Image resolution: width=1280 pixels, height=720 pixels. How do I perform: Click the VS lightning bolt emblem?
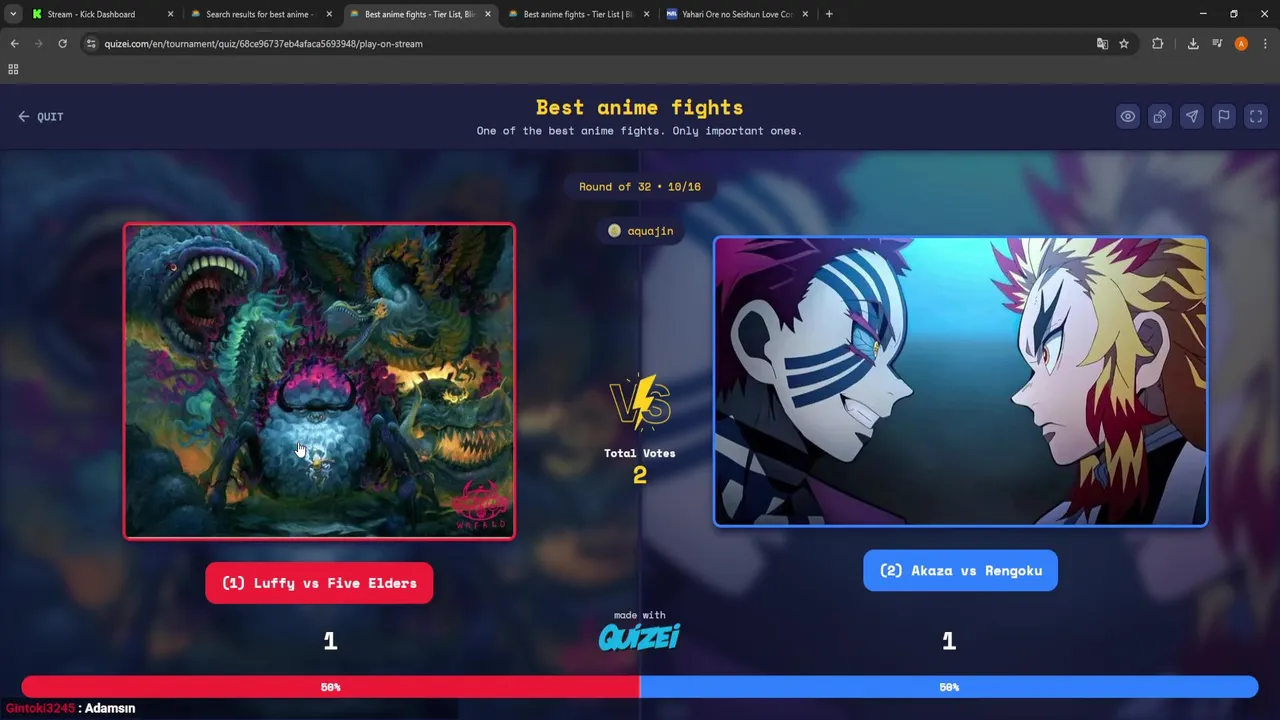(x=640, y=403)
